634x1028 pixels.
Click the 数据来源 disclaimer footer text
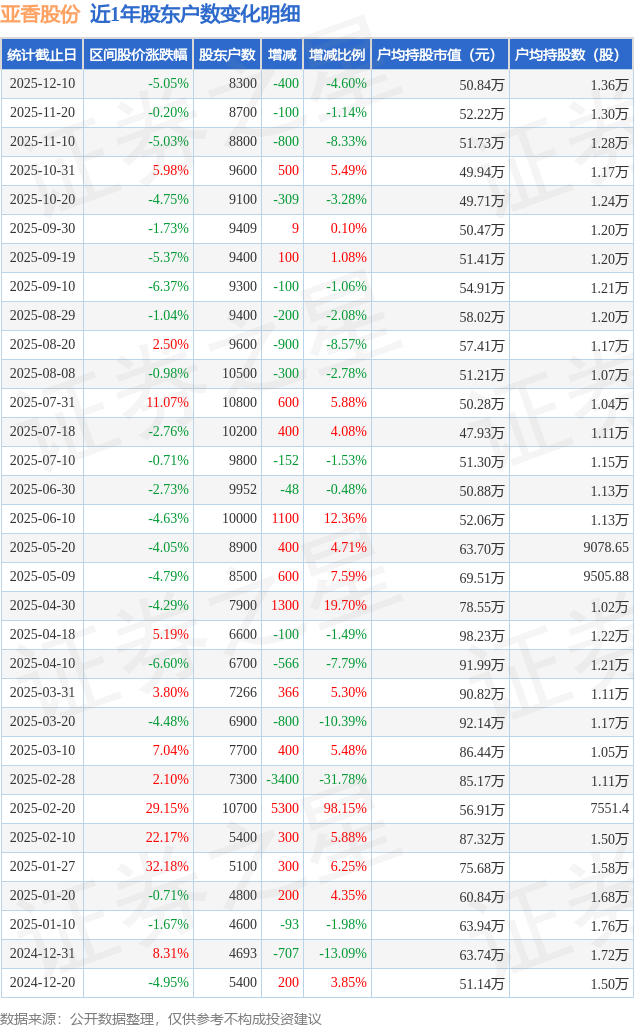click(162, 1018)
